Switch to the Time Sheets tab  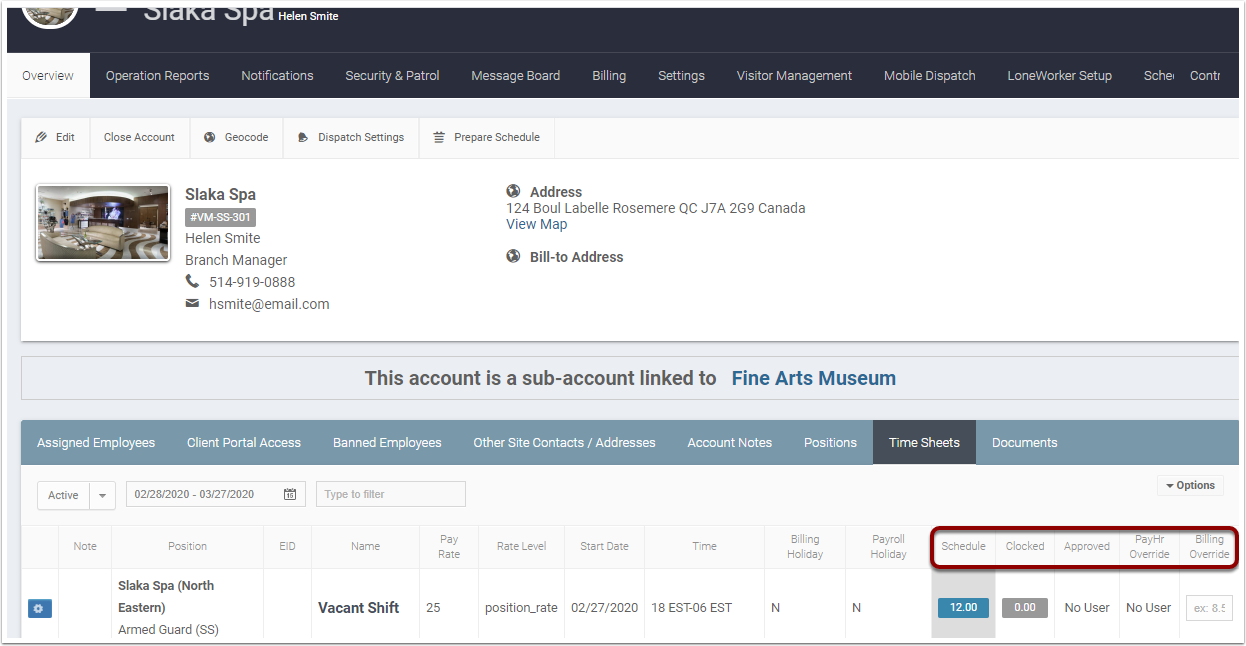tap(923, 442)
